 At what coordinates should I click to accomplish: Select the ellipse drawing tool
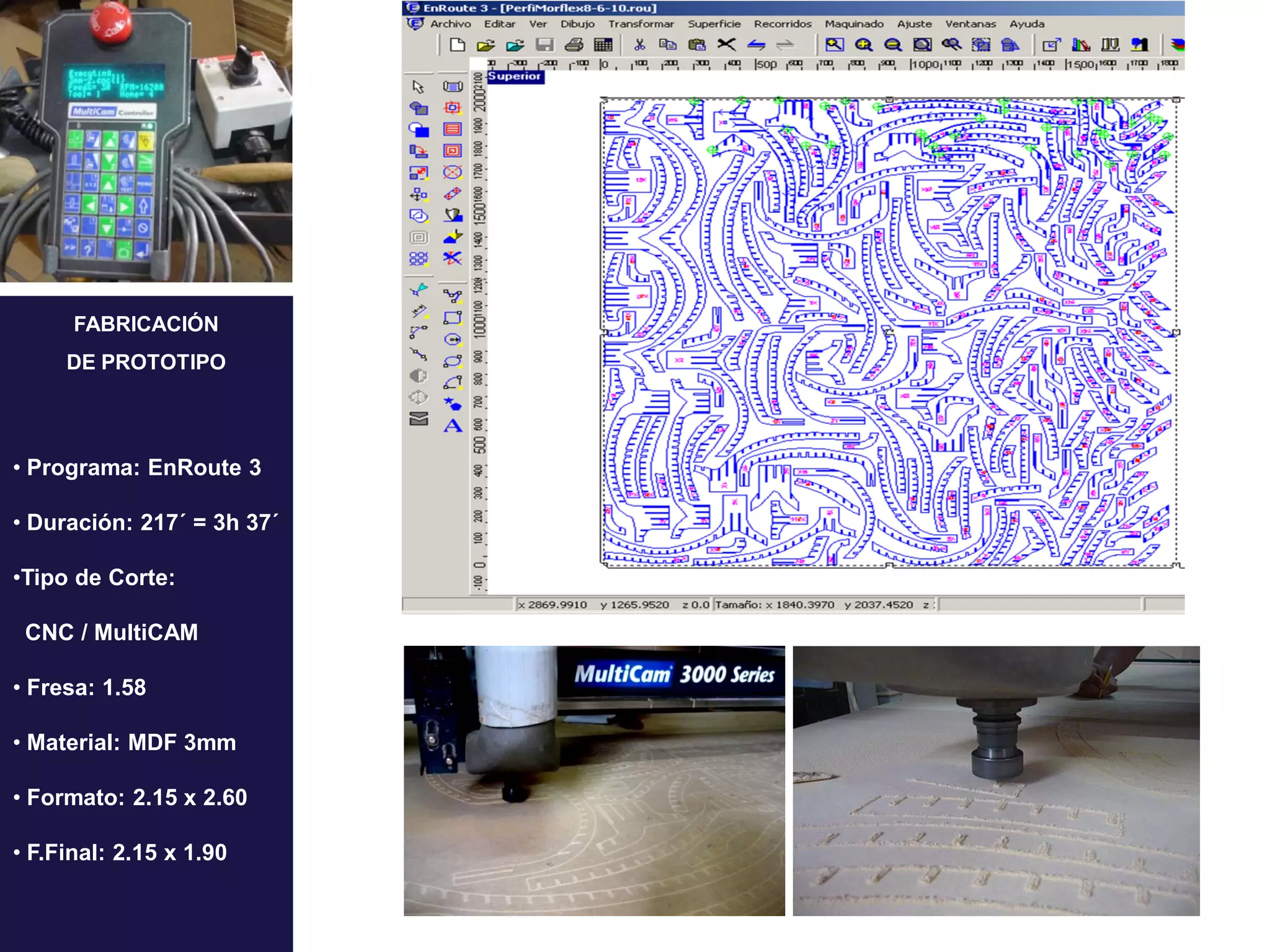click(x=453, y=361)
